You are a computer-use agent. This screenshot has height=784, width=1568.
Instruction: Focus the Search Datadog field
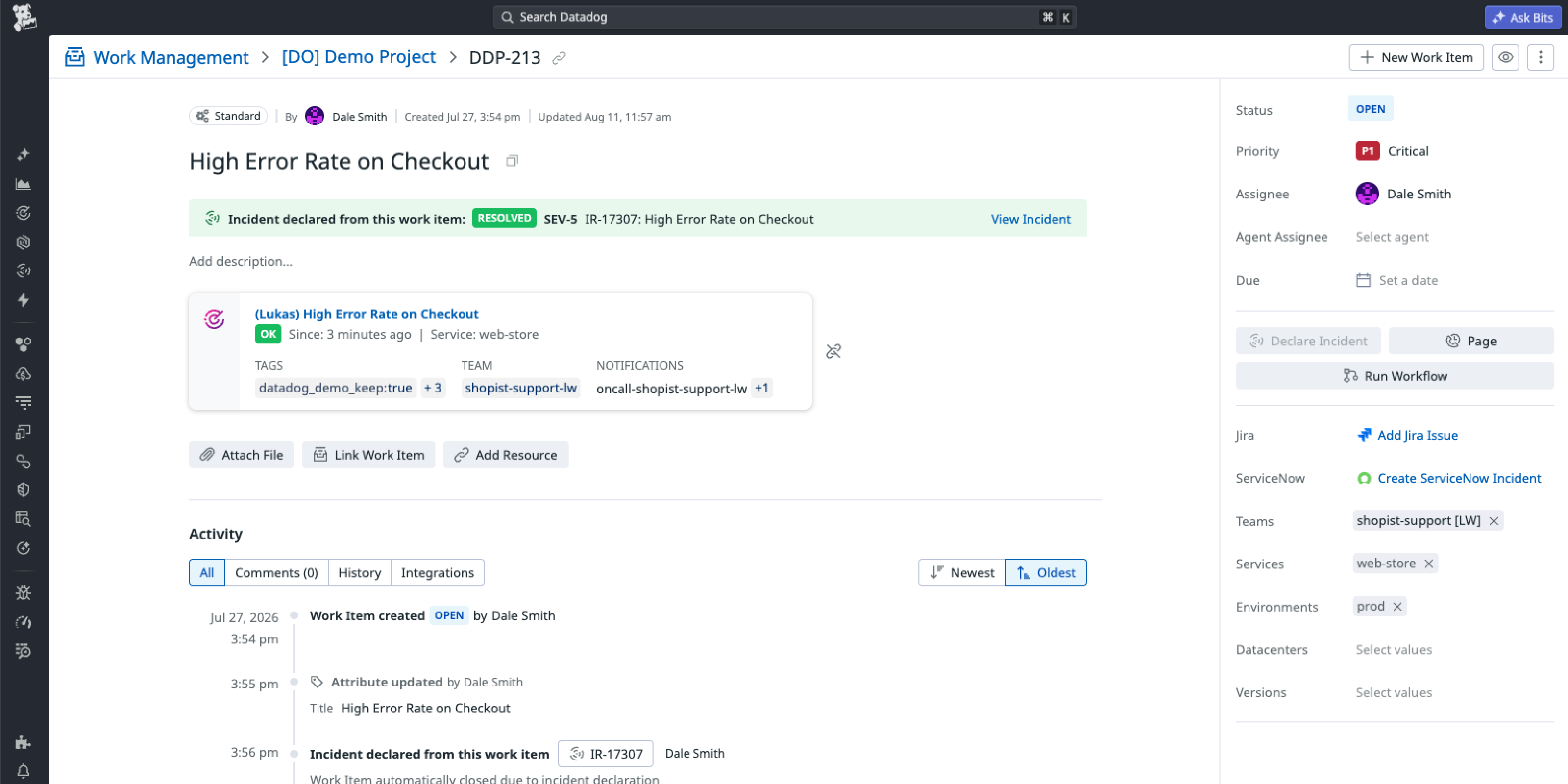pos(784,17)
